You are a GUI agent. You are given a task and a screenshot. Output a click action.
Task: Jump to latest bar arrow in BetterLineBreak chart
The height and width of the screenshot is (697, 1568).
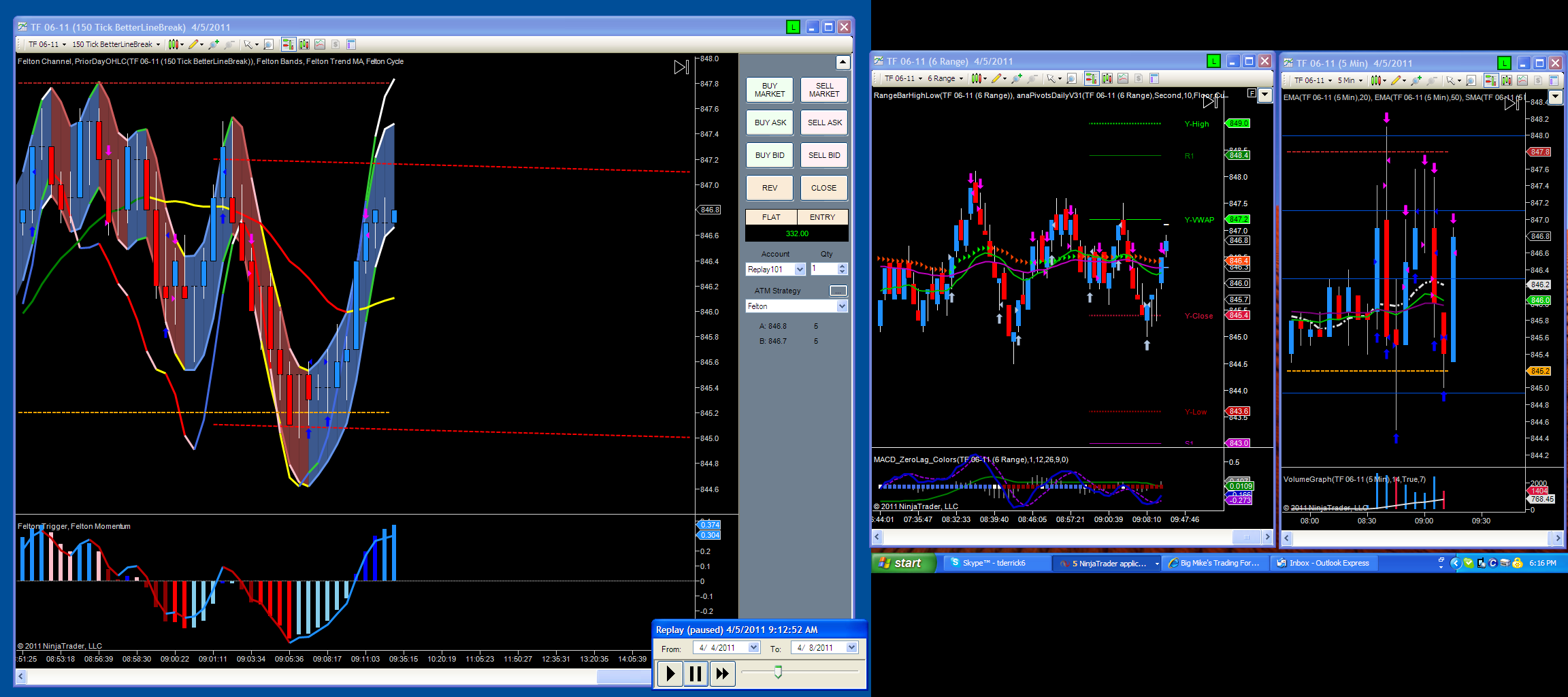click(x=681, y=67)
